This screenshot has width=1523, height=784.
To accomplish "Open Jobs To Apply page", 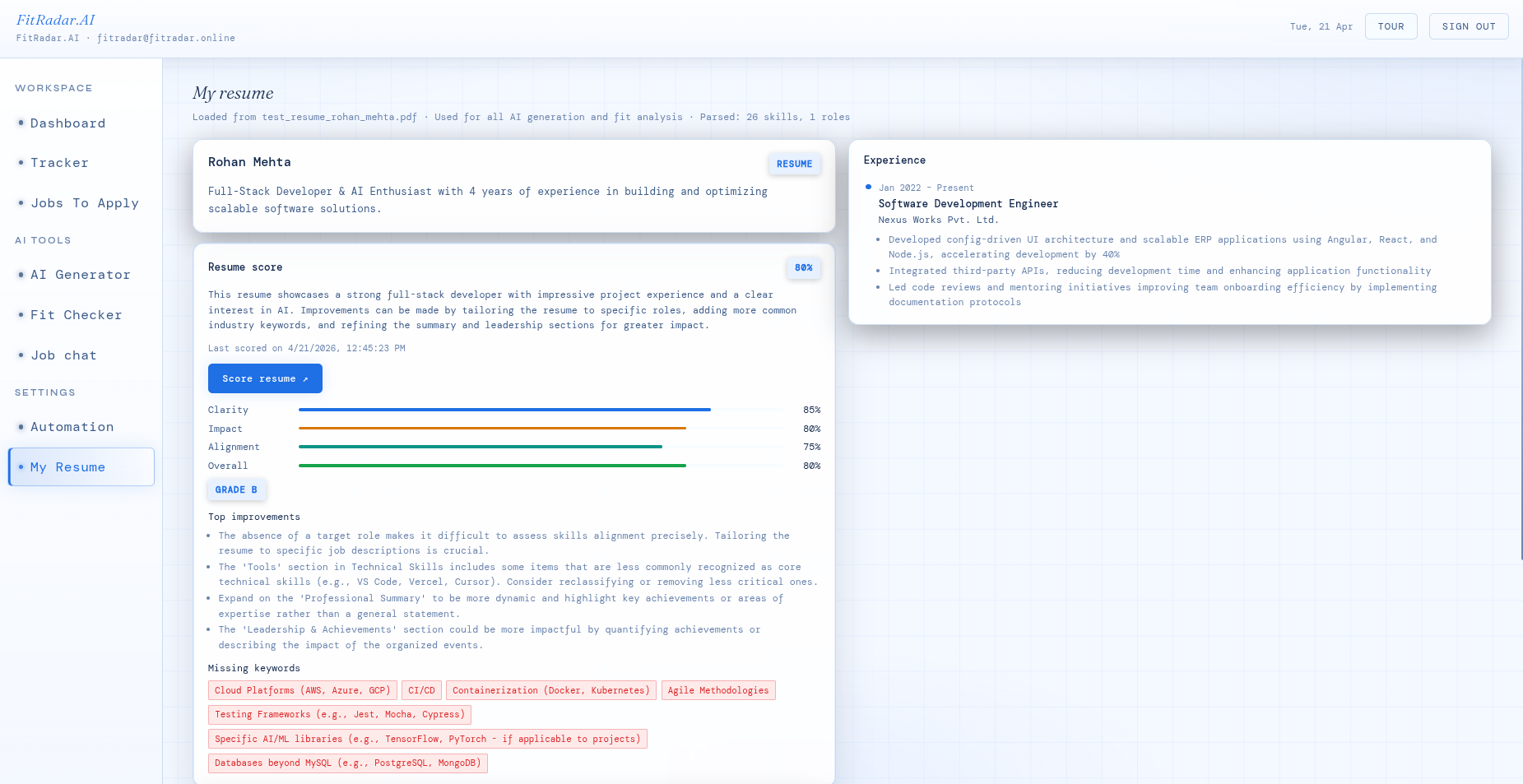I will pyautogui.click(x=81, y=203).
